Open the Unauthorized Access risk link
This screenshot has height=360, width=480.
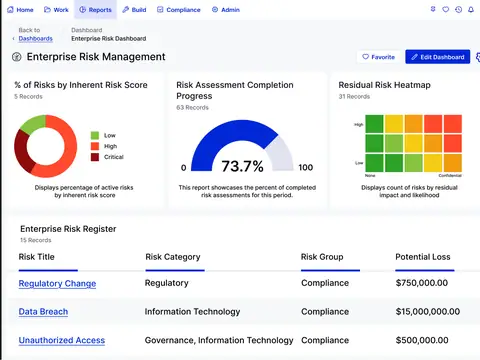tap(62, 340)
